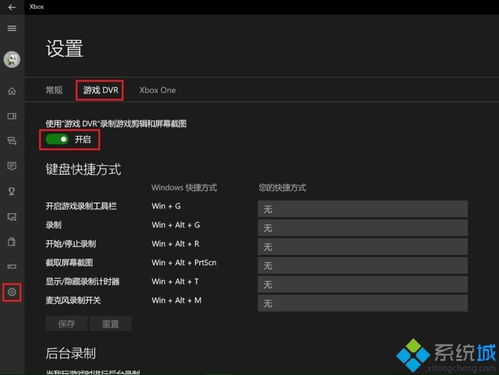Viewport: 499px width, 375px height.
Task: Open the user profile avatar
Action: coord(12,59)
